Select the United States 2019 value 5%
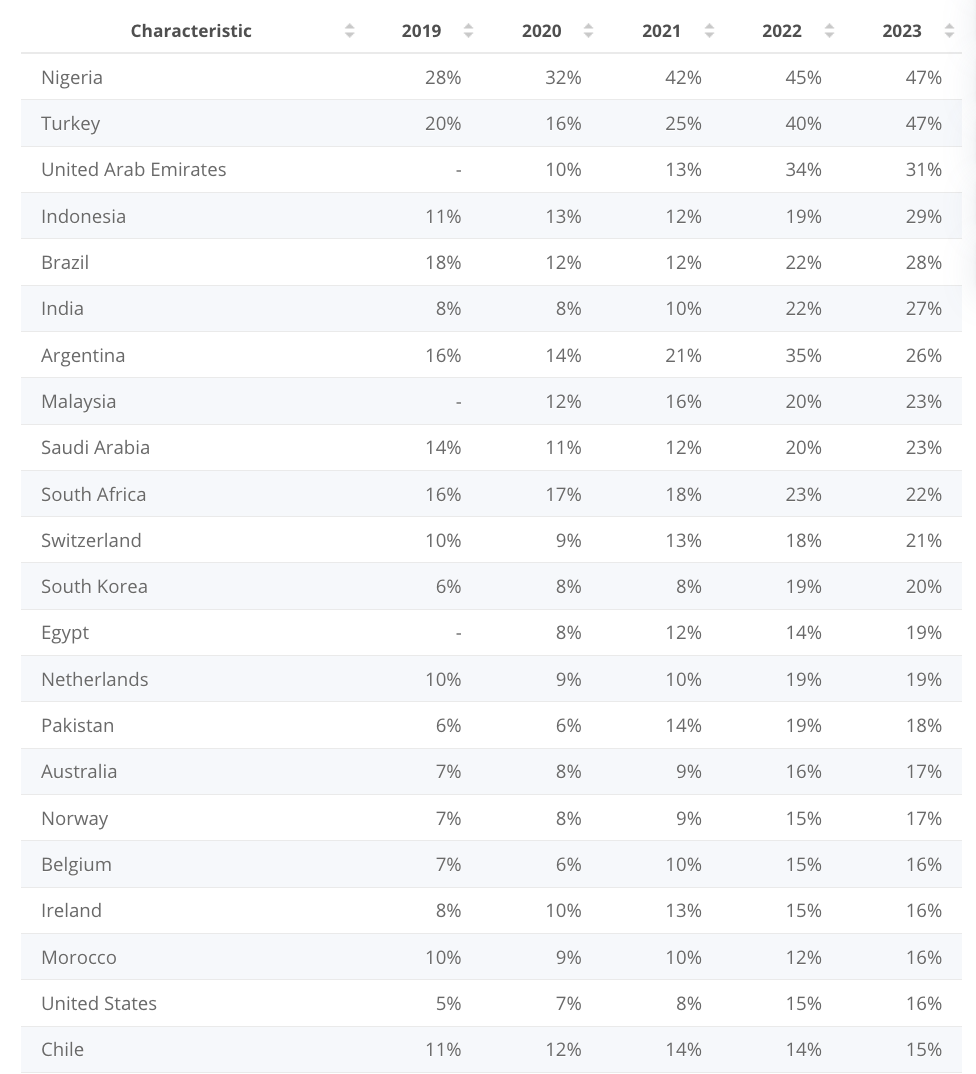 [449, 1003]
